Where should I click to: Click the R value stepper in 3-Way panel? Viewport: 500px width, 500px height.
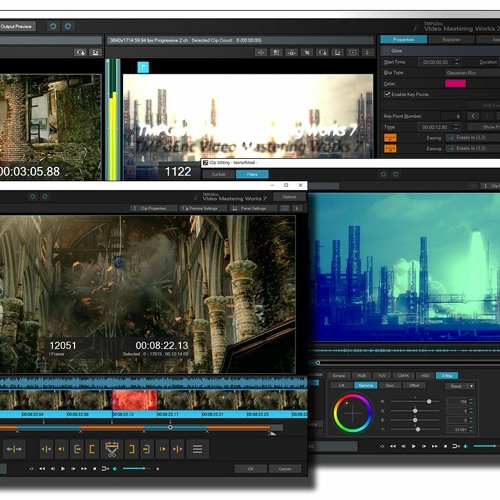click(x=471, y=401)
